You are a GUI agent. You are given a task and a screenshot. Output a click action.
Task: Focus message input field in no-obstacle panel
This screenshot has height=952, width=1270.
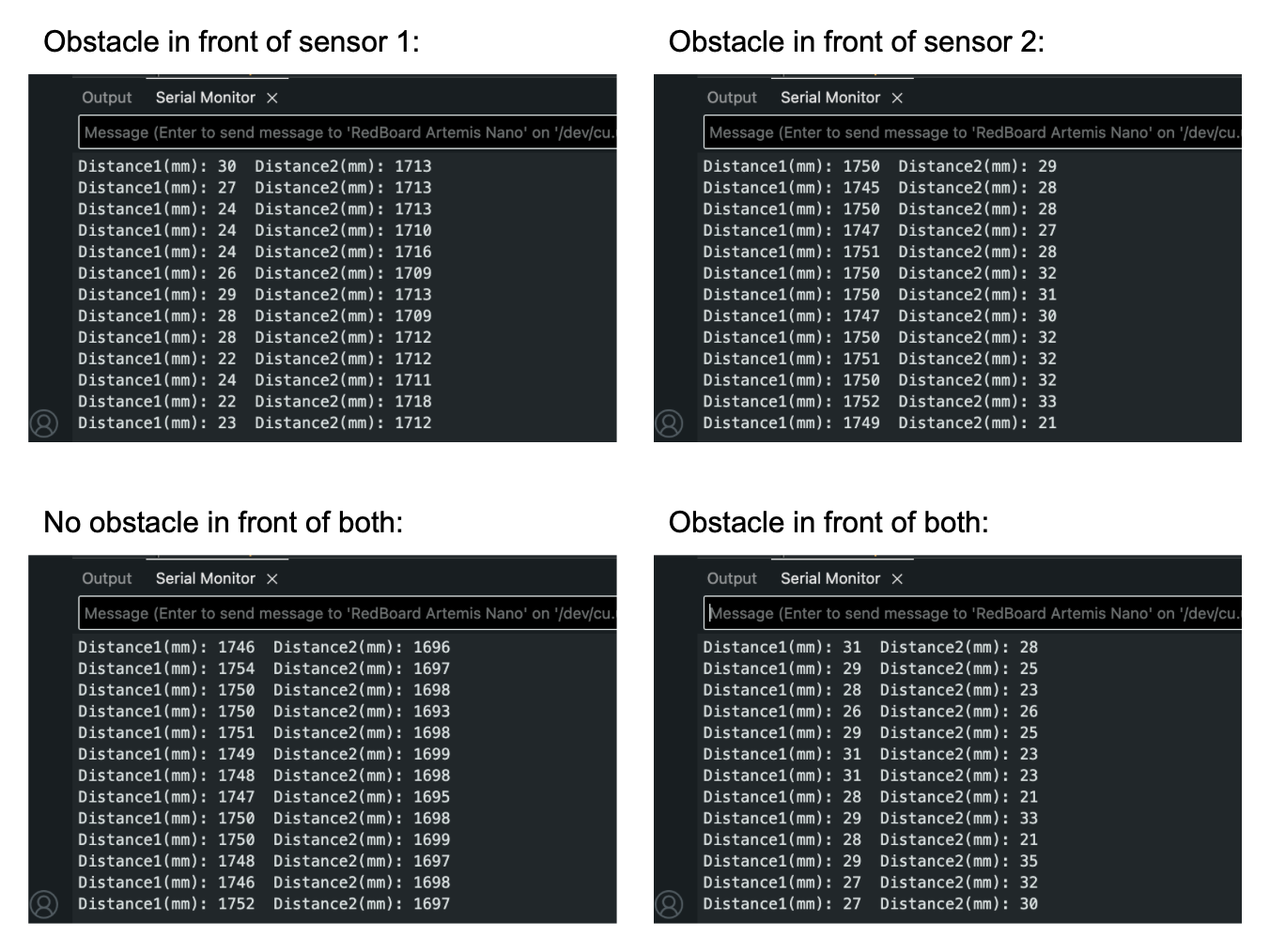[348, 614]
